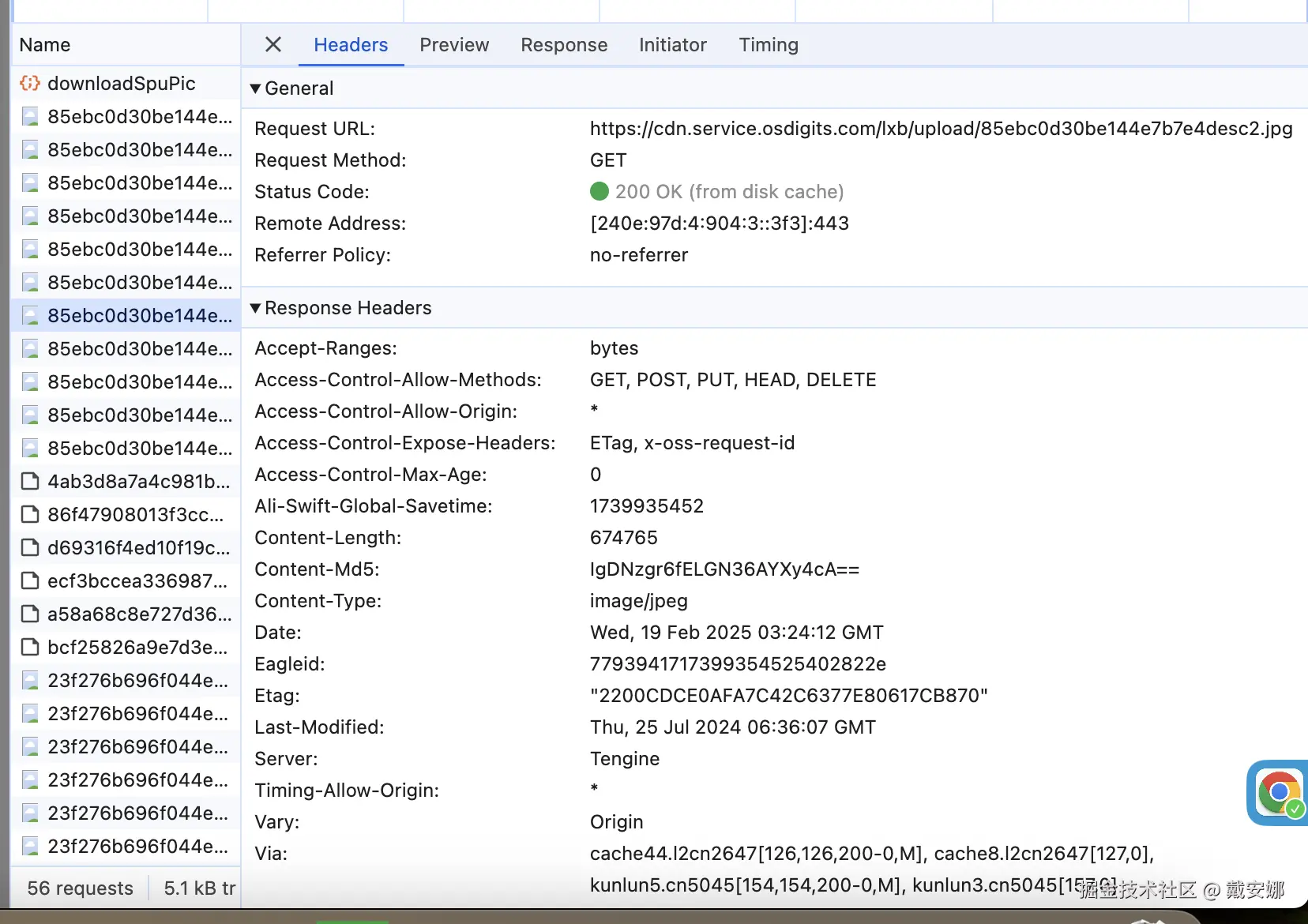This screenshot has width=1308, height=924.
Task: Open the Response tab
Action: [x=564, y=45]
